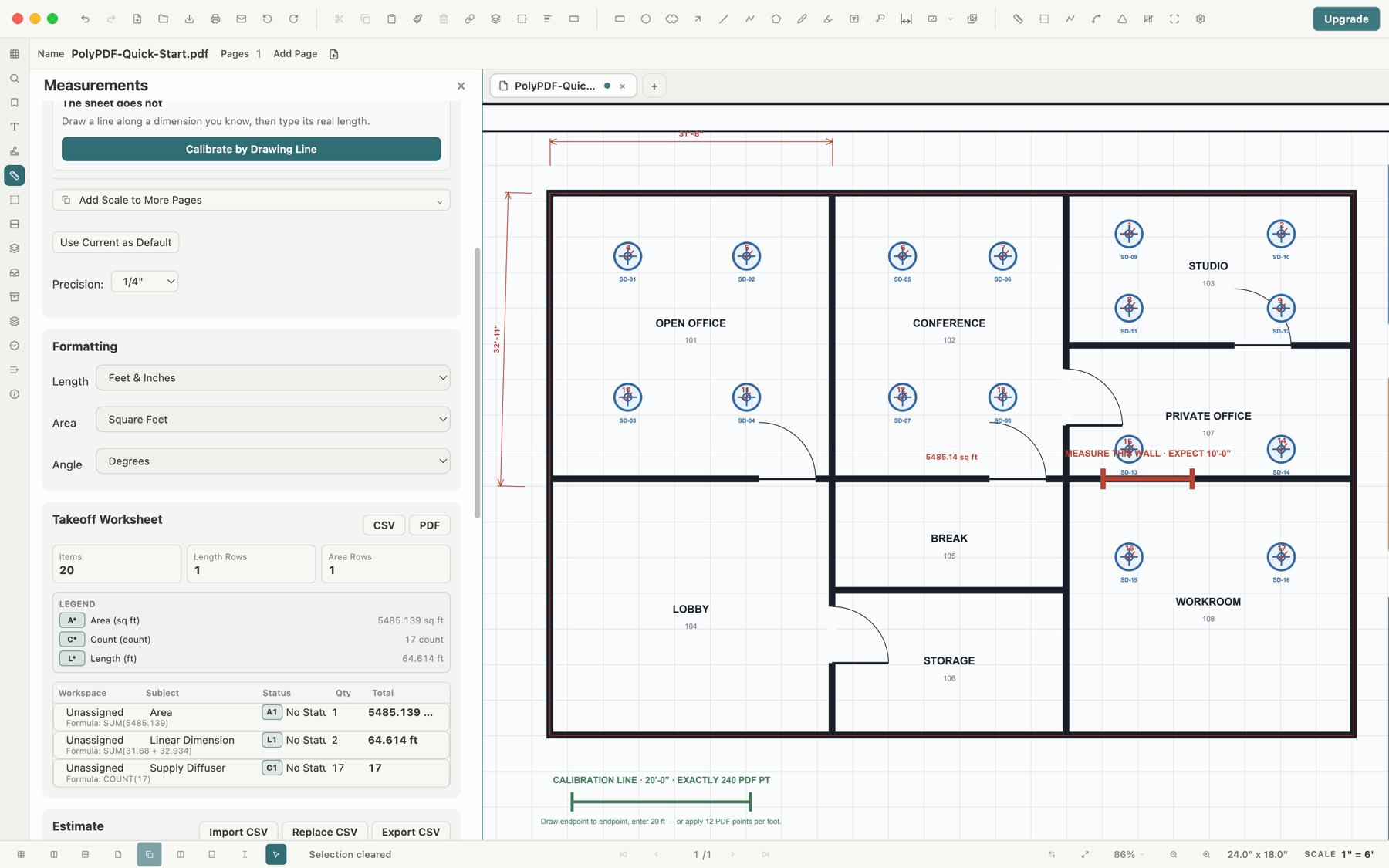Click the format painter brush icon
Screen dimensions: 1389x868
click(417, 19)
